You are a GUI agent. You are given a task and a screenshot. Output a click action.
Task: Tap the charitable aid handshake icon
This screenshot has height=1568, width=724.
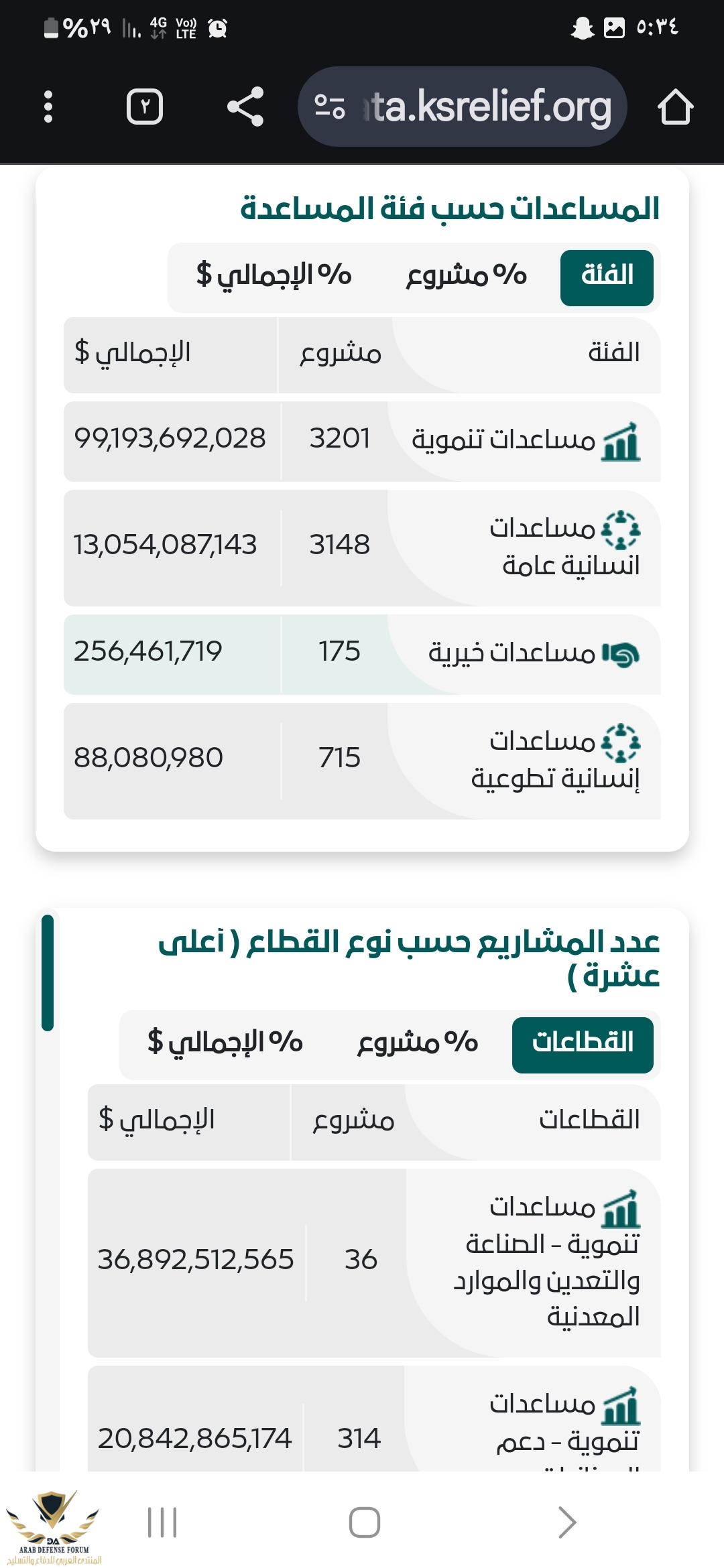coord(621,654)
